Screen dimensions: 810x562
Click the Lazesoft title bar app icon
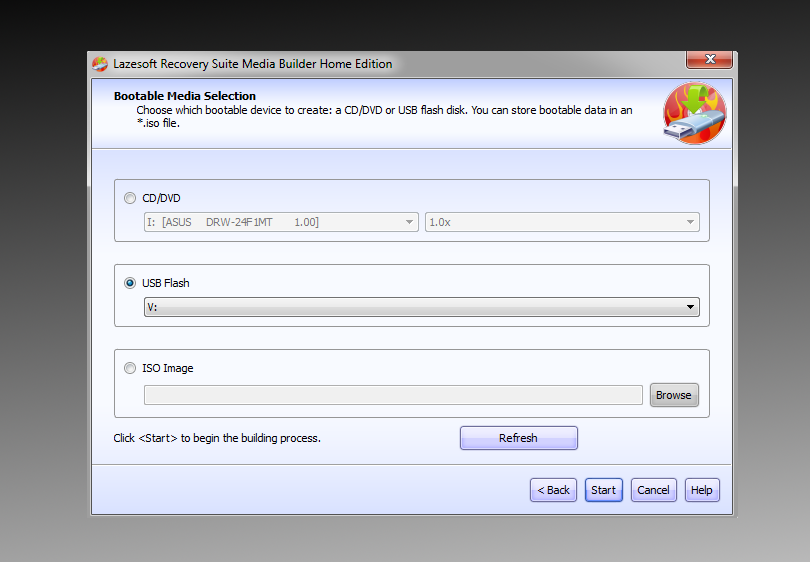tap(100, 64)
